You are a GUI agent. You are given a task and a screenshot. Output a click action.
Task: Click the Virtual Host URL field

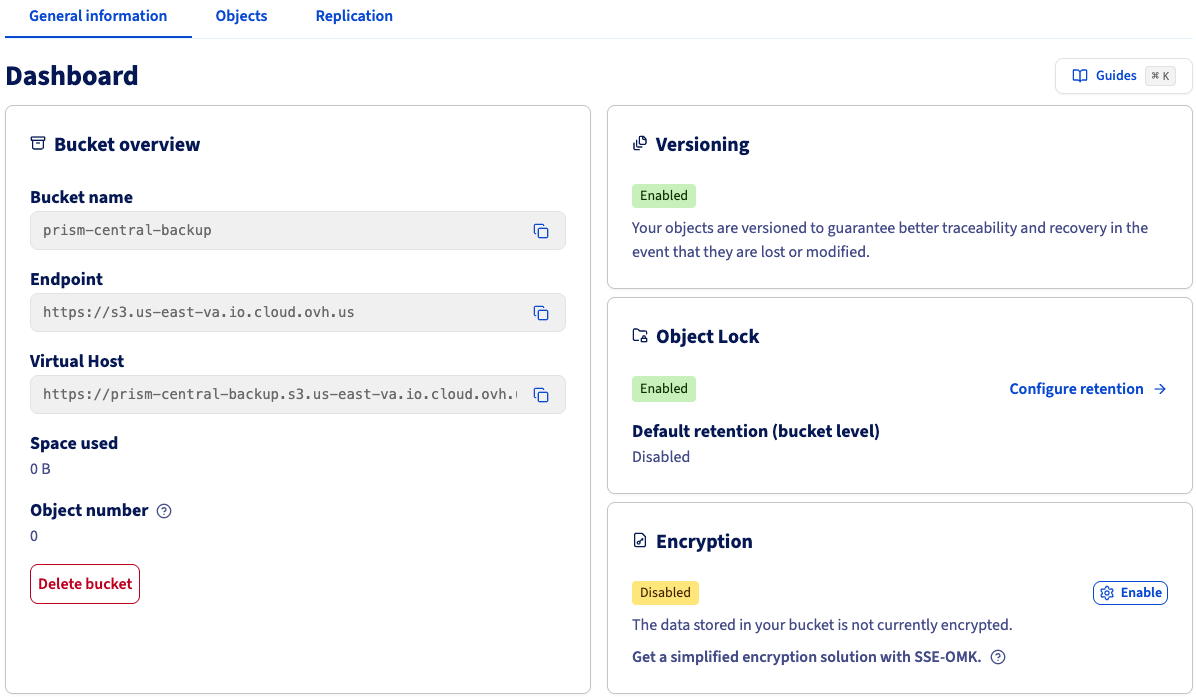(297, 394)
